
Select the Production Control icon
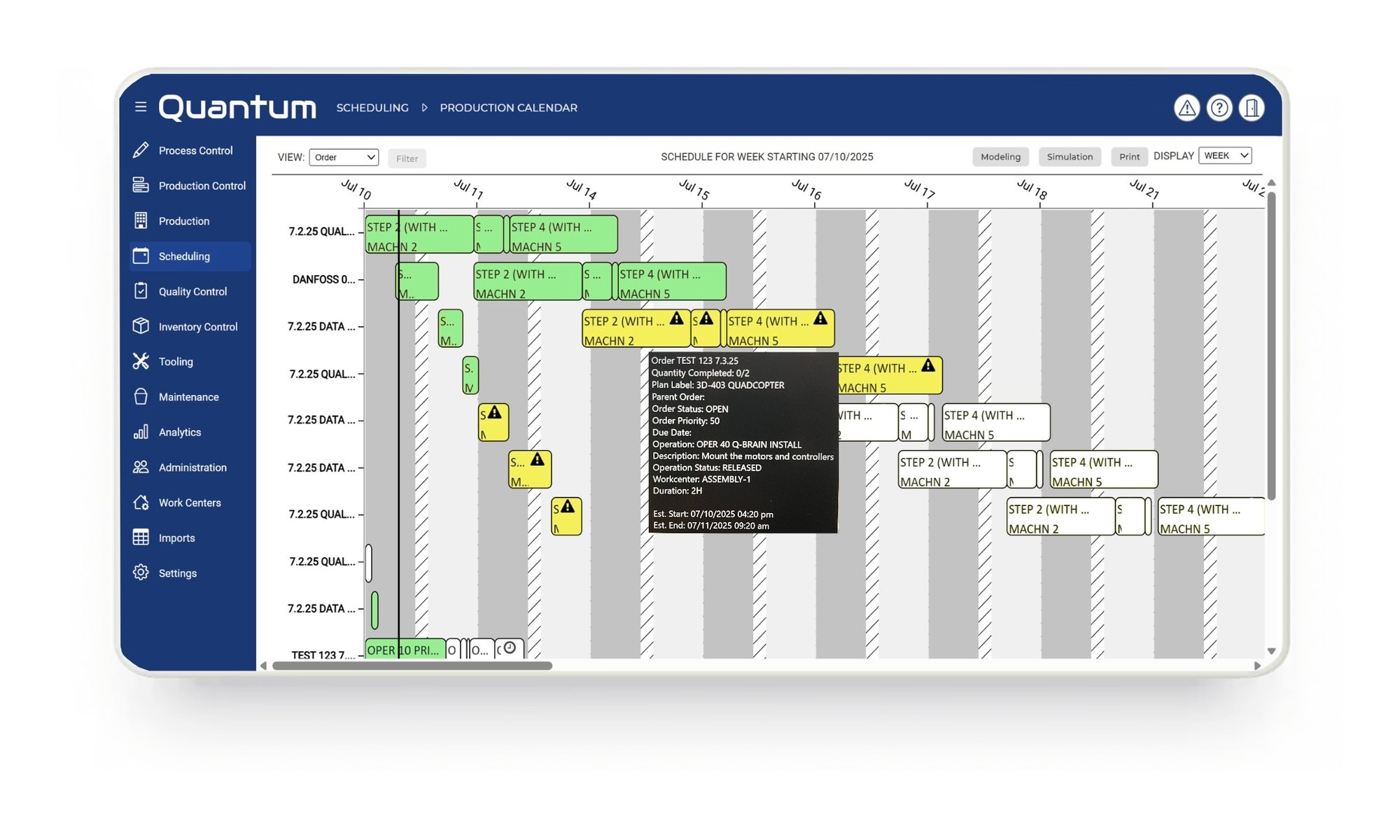click(x=142, y=185)
